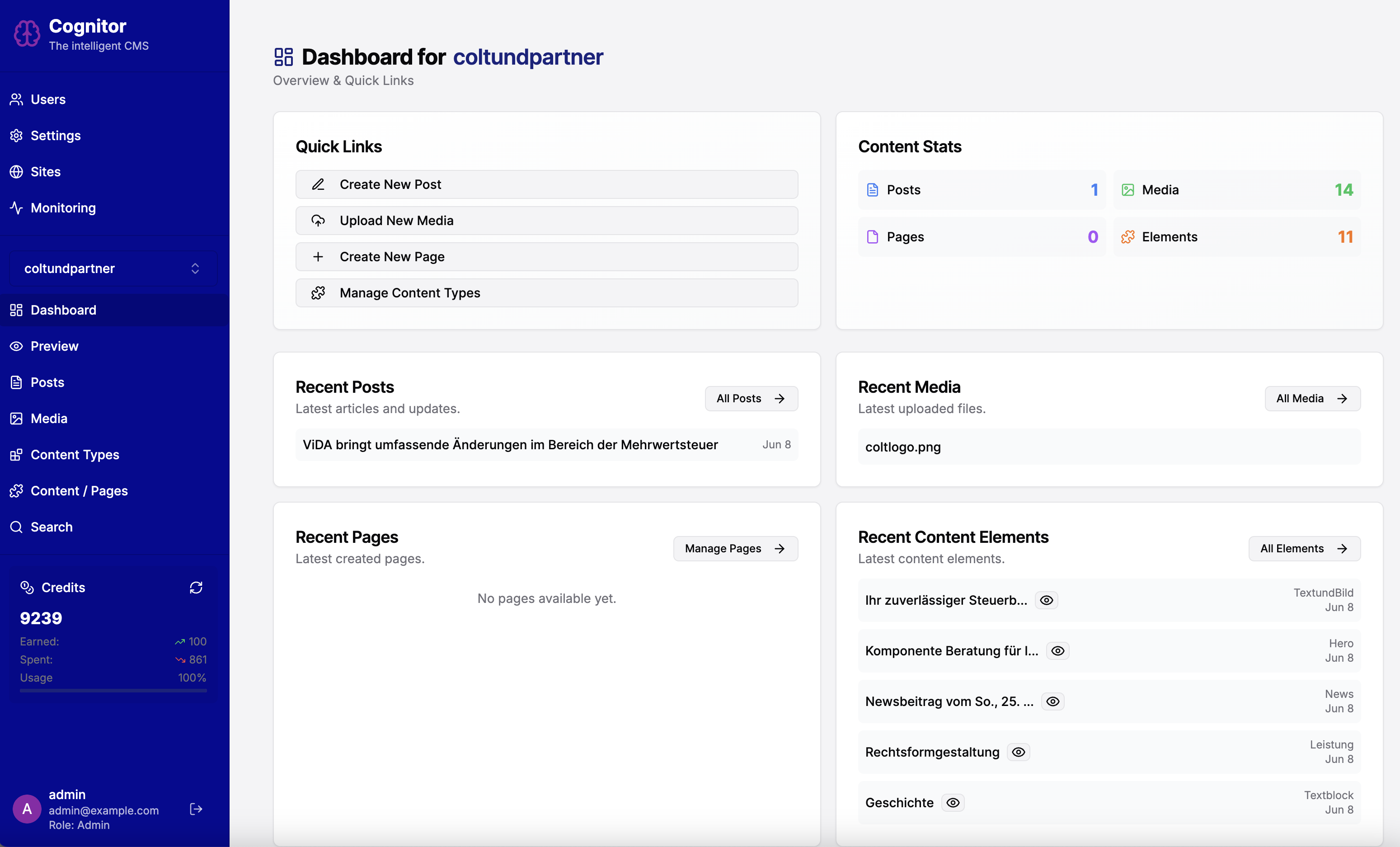Show preview of Geschichte element
Image resolution: width=1400 pixels, height=847 pixels.
click(953, 802)
